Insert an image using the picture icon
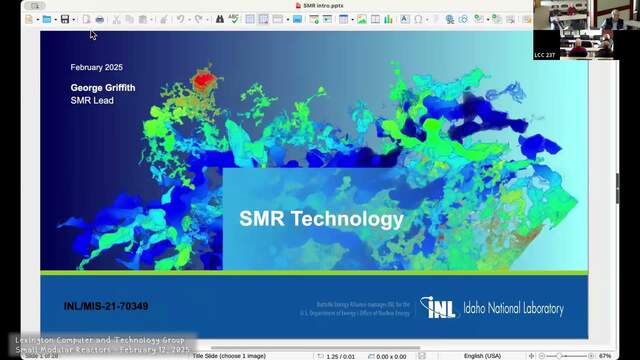Image resolution: width=640 pixels, height=360 pixels. click(x=362, y=19)
